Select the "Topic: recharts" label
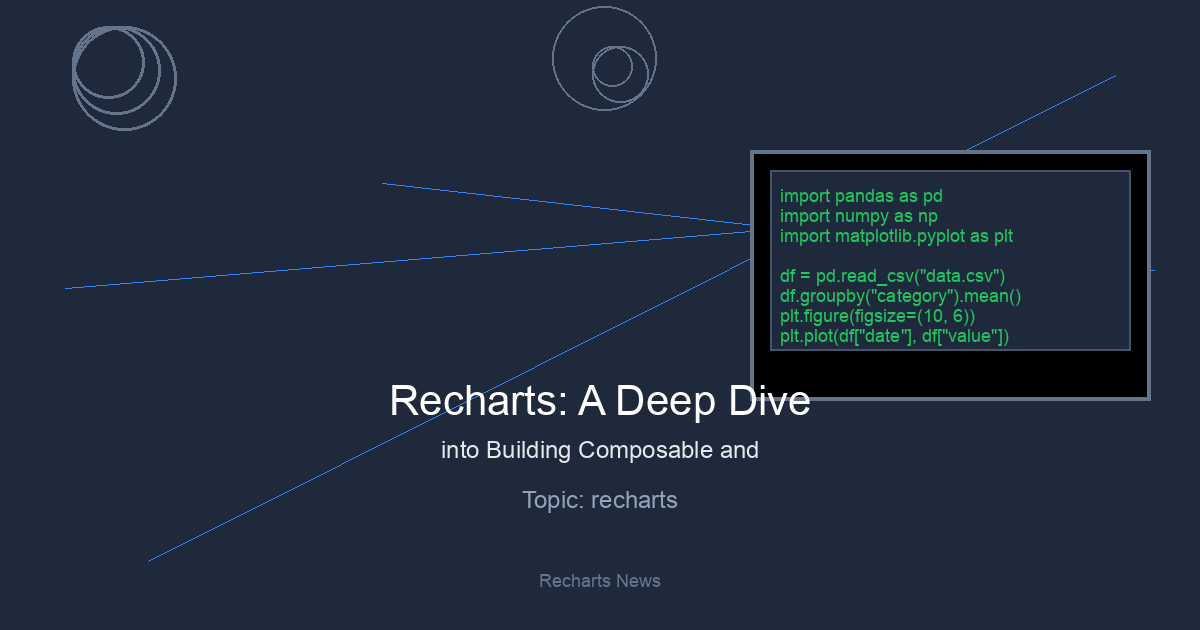 click(599, 500)
